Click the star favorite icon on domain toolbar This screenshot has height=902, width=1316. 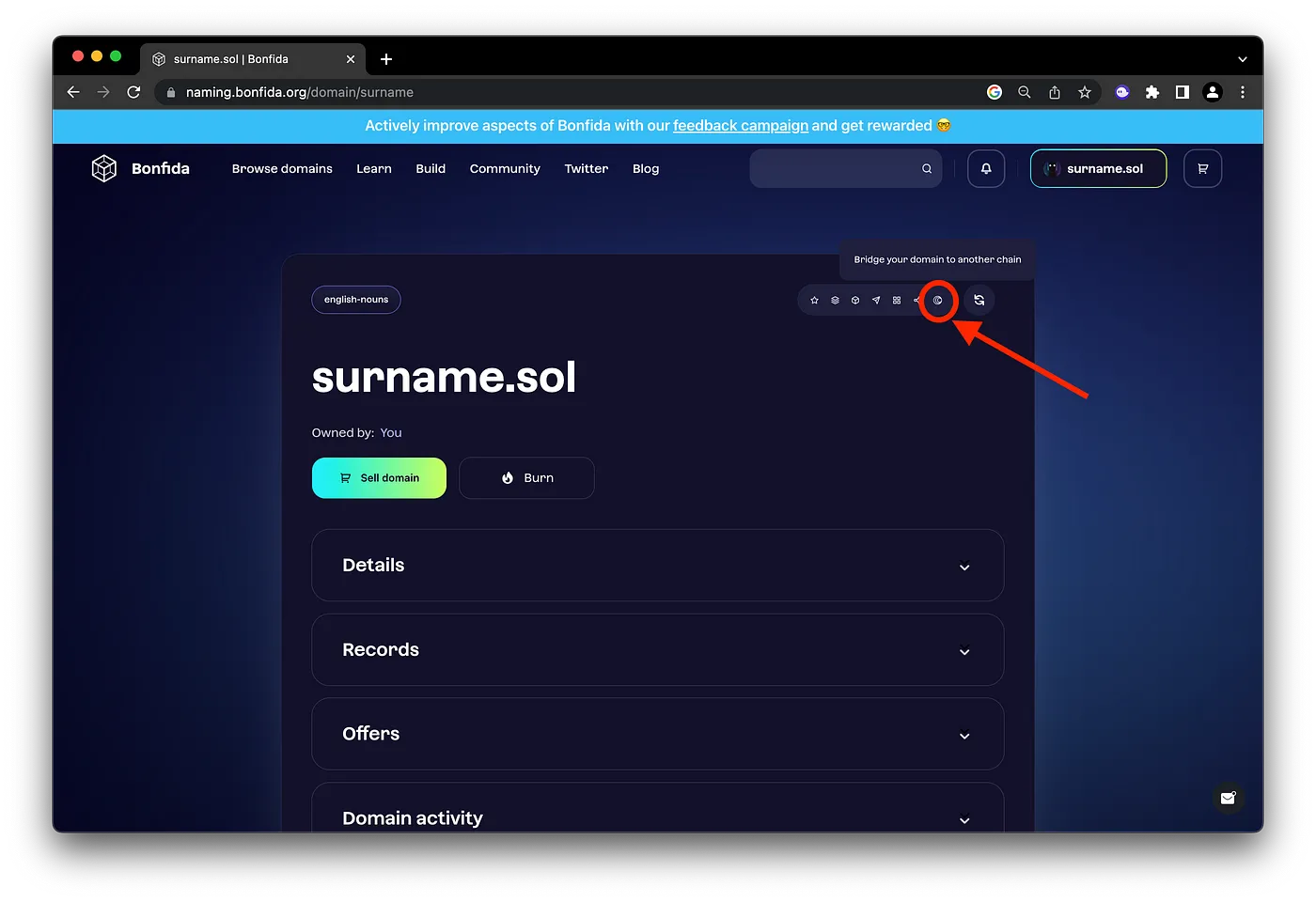pos(814,301)
